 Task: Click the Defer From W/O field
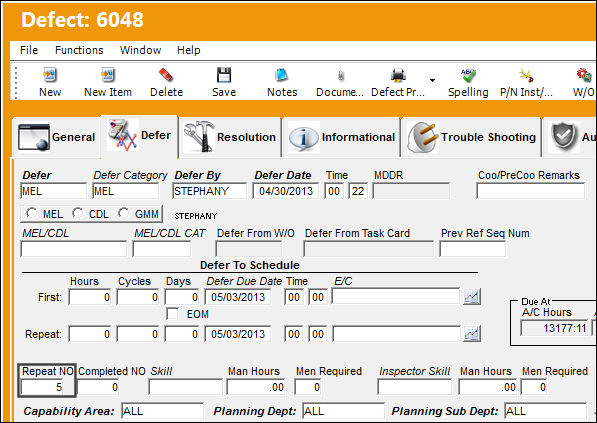[249, 249]
